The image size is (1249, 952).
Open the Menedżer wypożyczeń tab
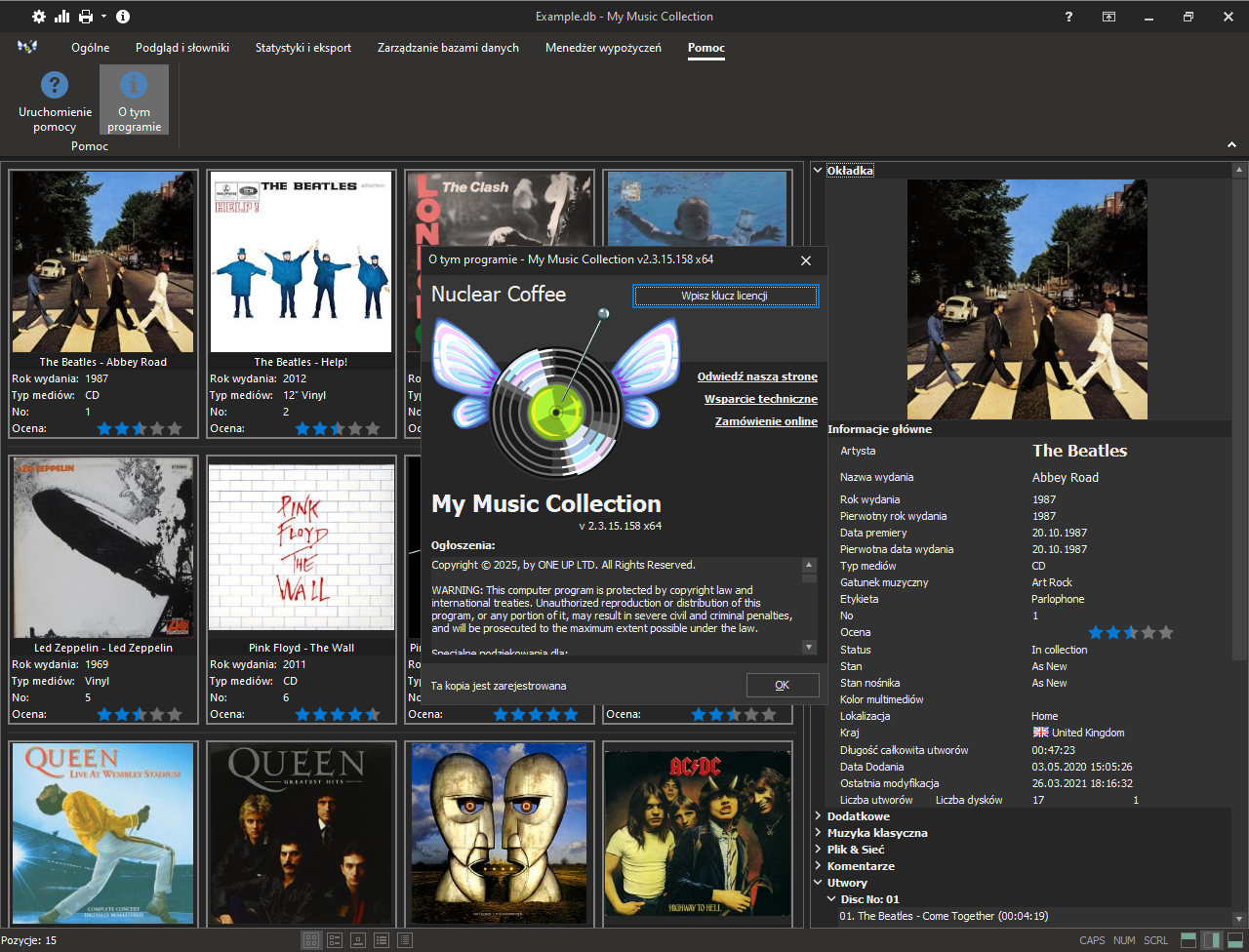click(x=603, y=47)
